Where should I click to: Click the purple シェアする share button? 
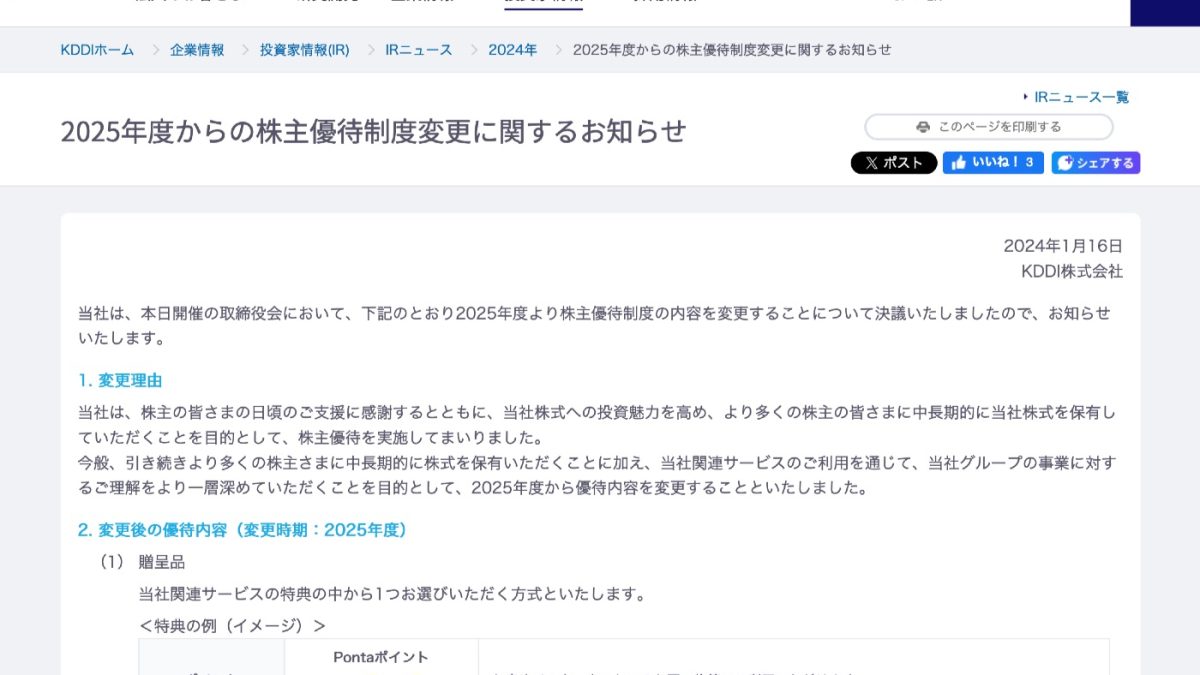pyautogui.click(x=1097, y=162)
